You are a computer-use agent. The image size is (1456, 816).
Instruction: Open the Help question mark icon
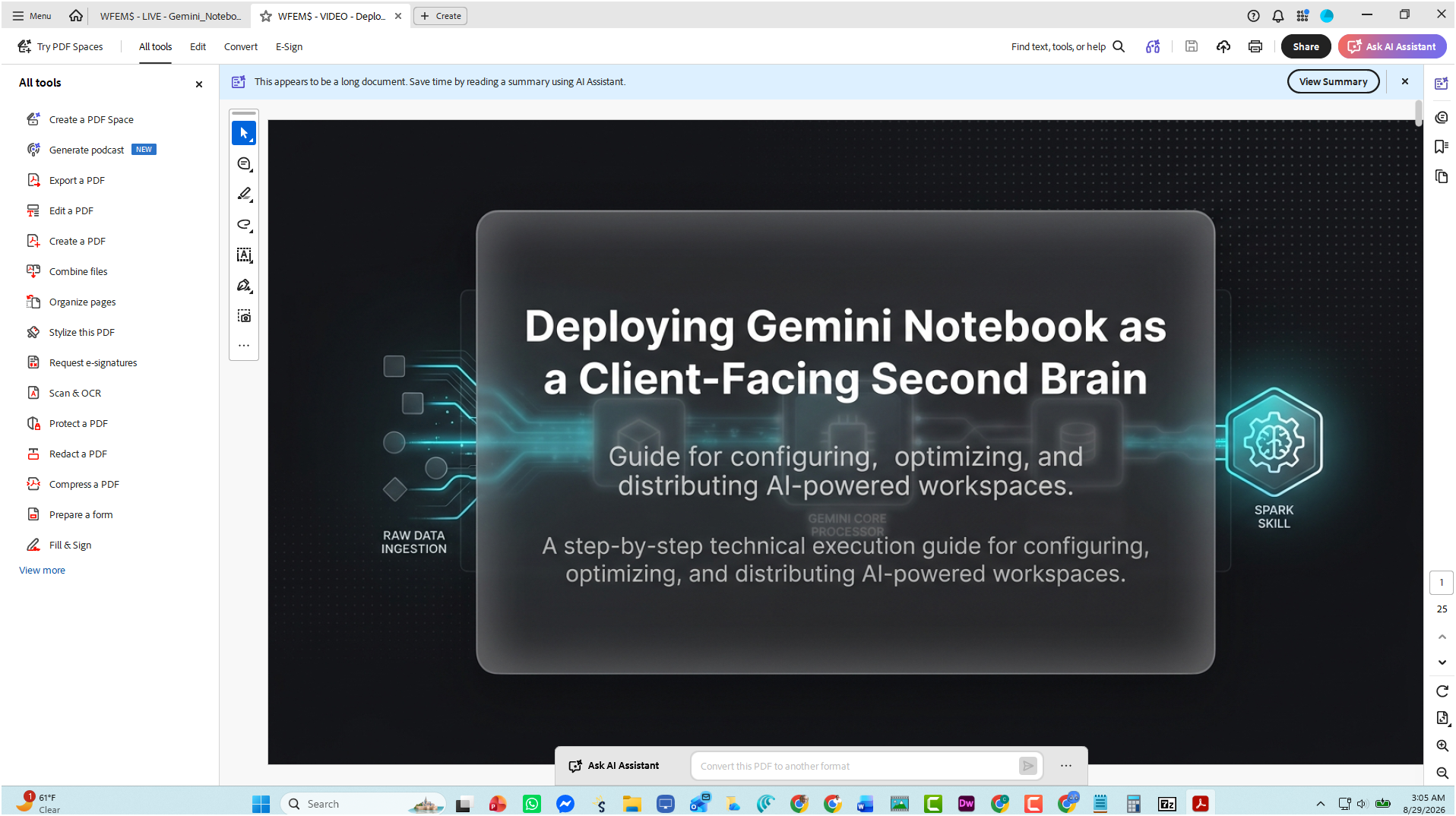tap(1254, 16)
